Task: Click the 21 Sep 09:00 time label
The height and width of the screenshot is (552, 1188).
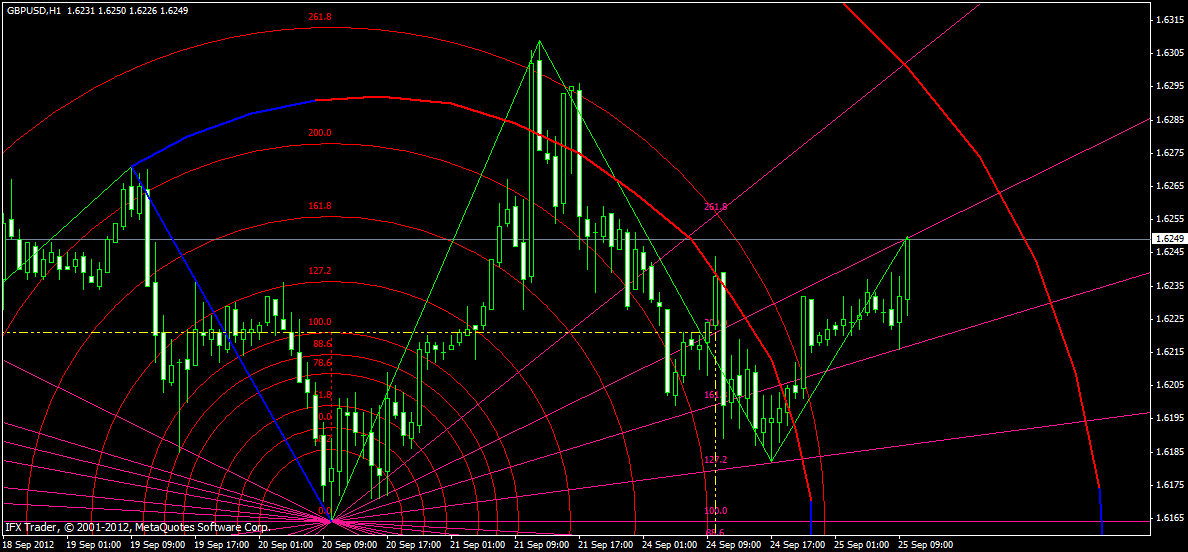Action: click(x=540, y=544)
